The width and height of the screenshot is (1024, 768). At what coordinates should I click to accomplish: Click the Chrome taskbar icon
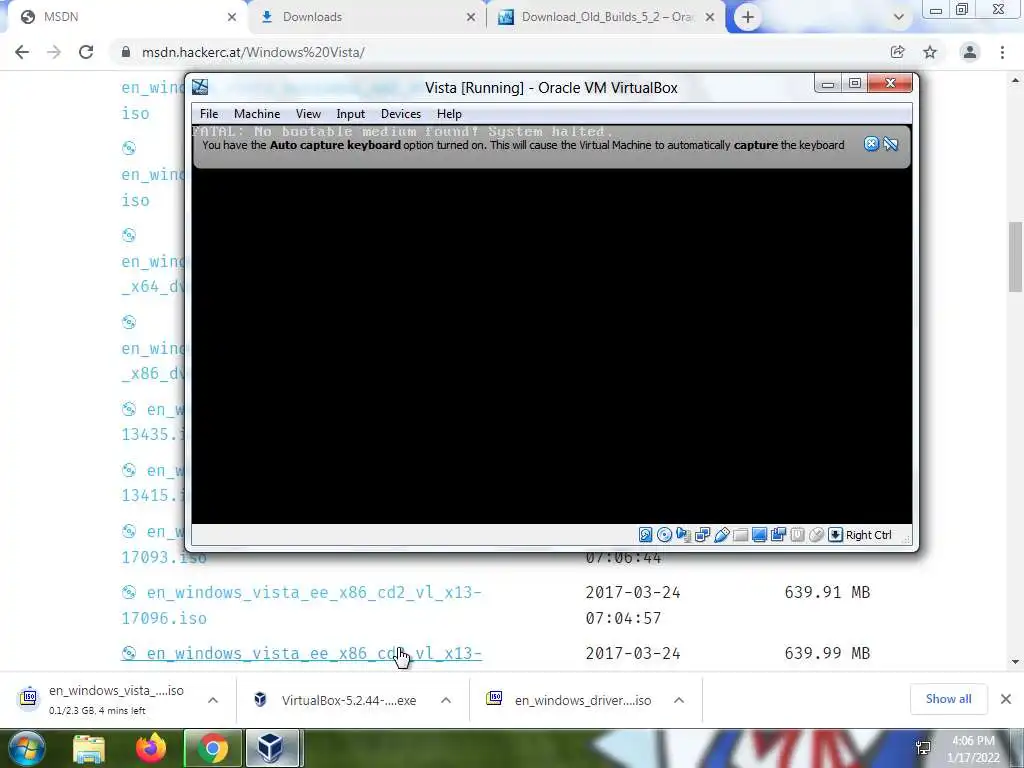[213, 748]
